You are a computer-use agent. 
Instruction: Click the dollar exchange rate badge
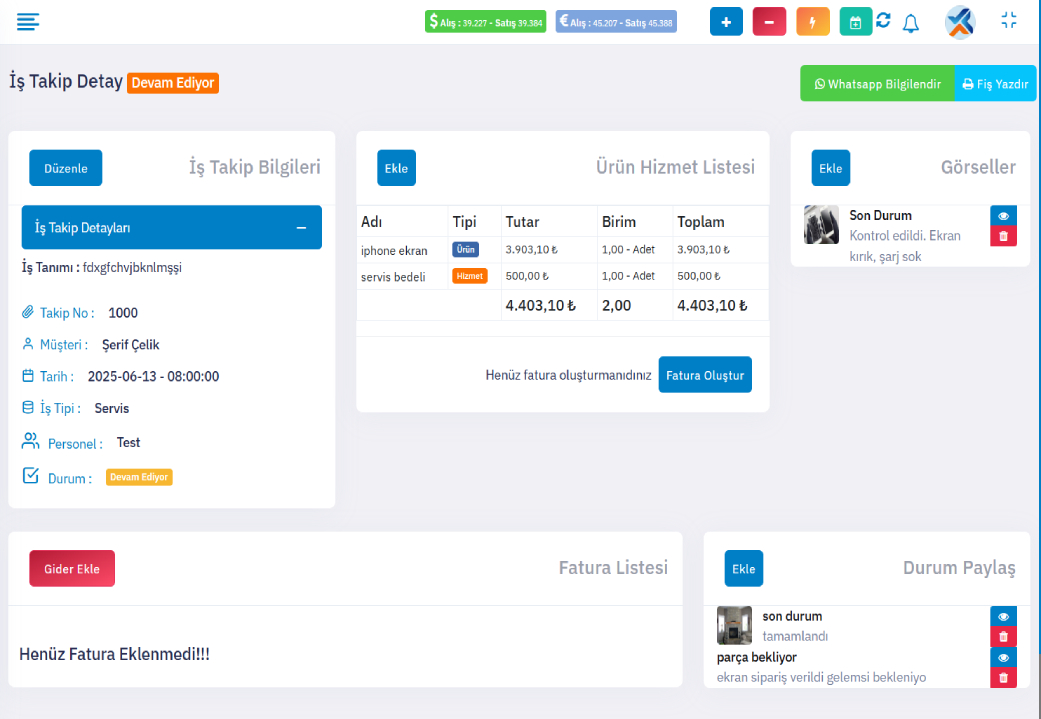coord(486,22)
